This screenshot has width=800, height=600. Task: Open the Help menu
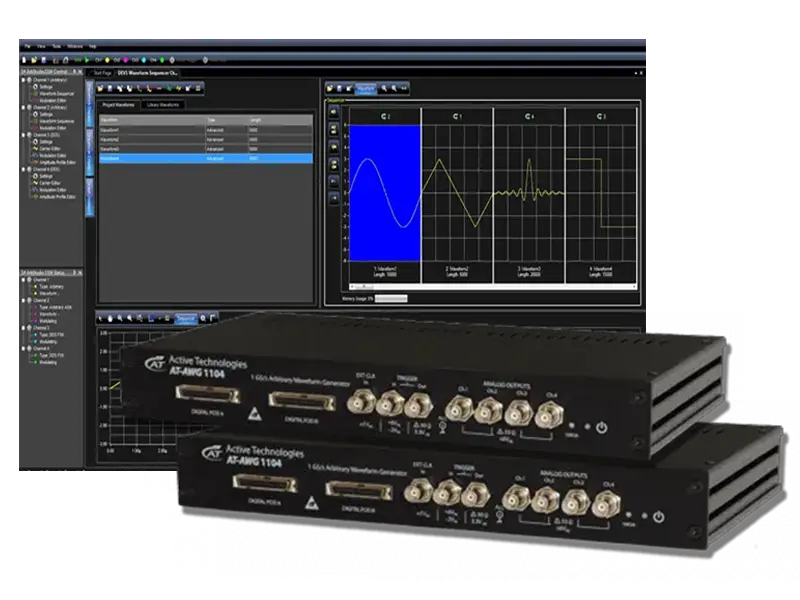(x=93, y=46)
